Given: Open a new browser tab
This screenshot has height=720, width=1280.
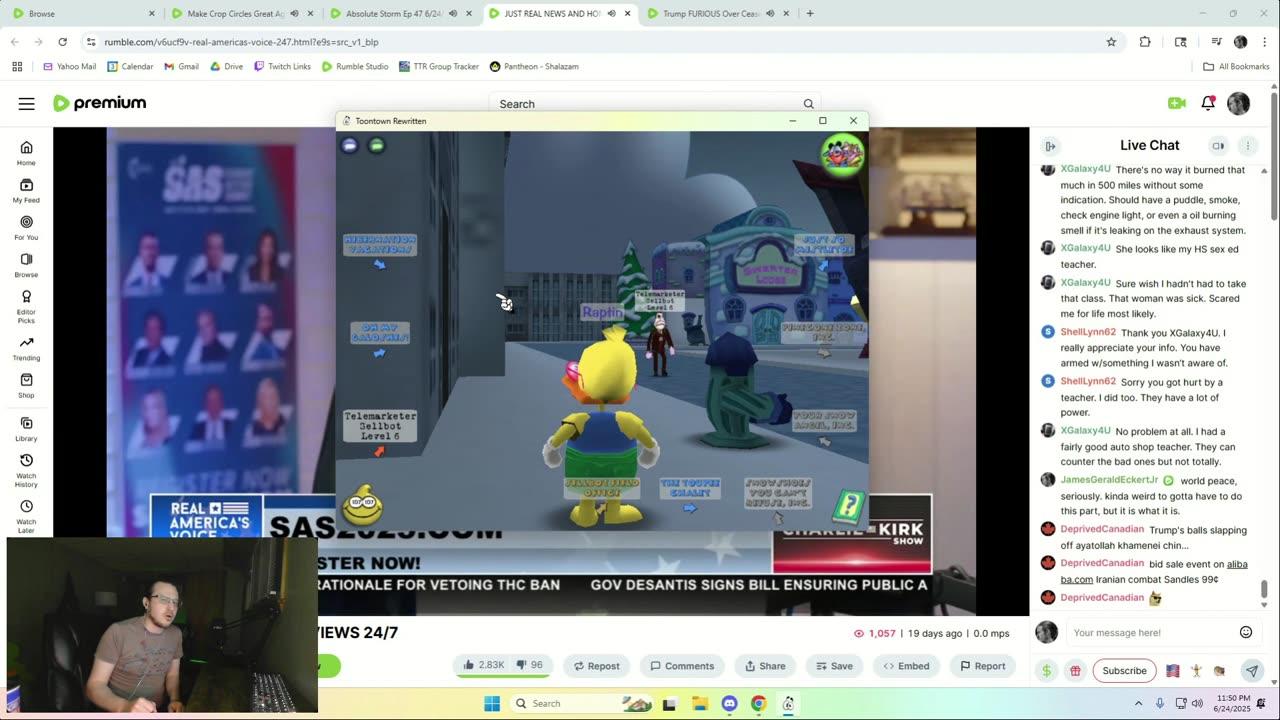Looking at the screenshot, I should [810, 13].
